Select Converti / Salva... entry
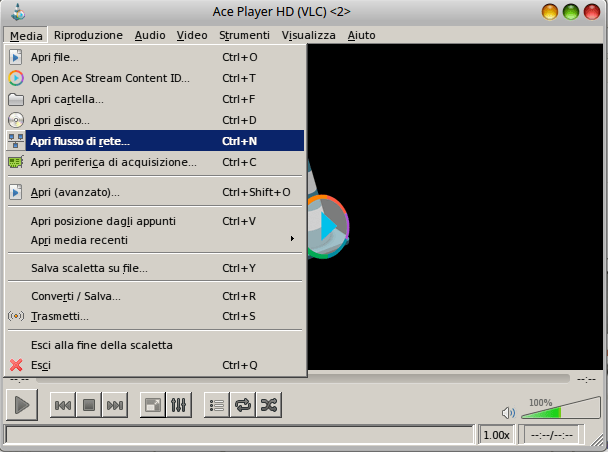 point(155,296)
